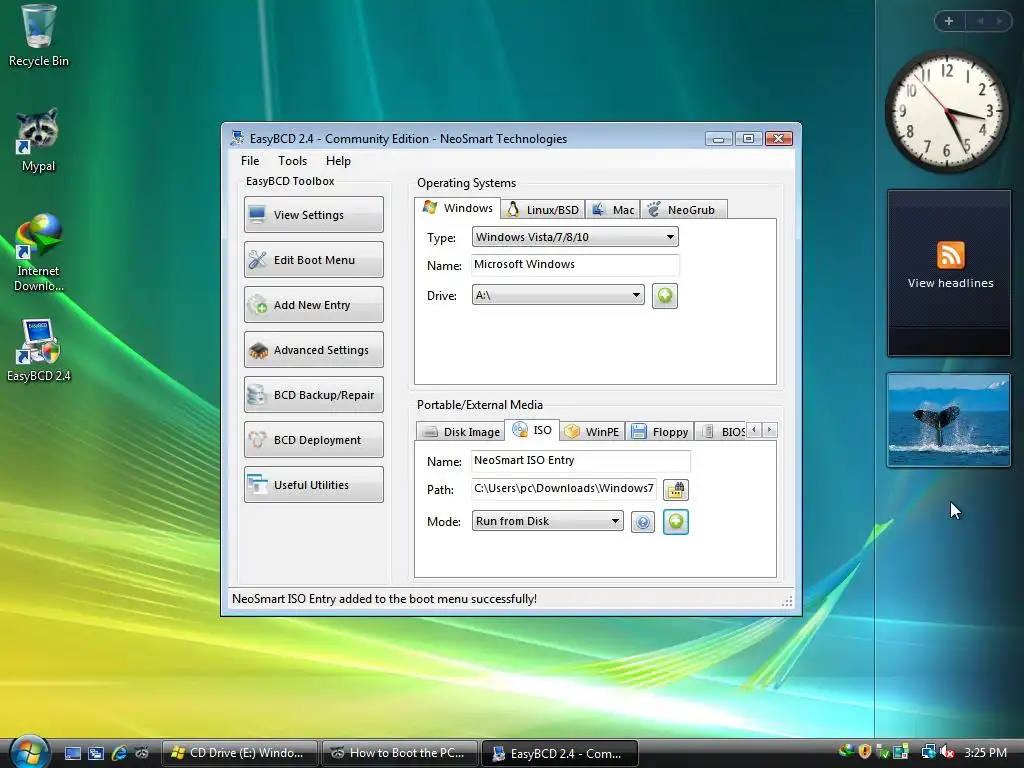Switch to the Mac tab
Viewport: 1024px width, 768px height.
pyautogui.click(x=613, y=210)
